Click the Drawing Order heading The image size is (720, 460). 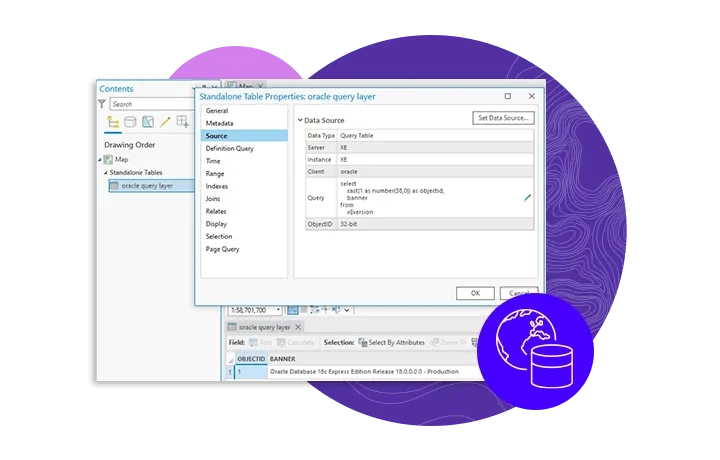[129, 145]
